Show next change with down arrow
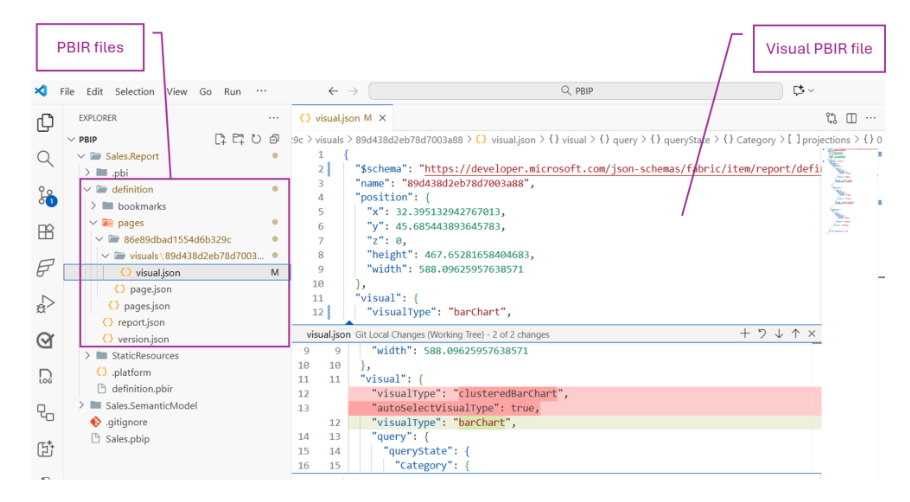The image size is (910, 502). coord(779,334)
